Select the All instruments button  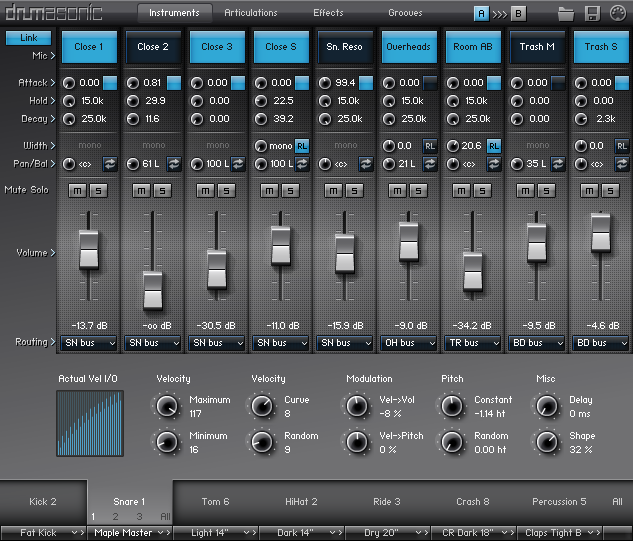pos(617,502)
